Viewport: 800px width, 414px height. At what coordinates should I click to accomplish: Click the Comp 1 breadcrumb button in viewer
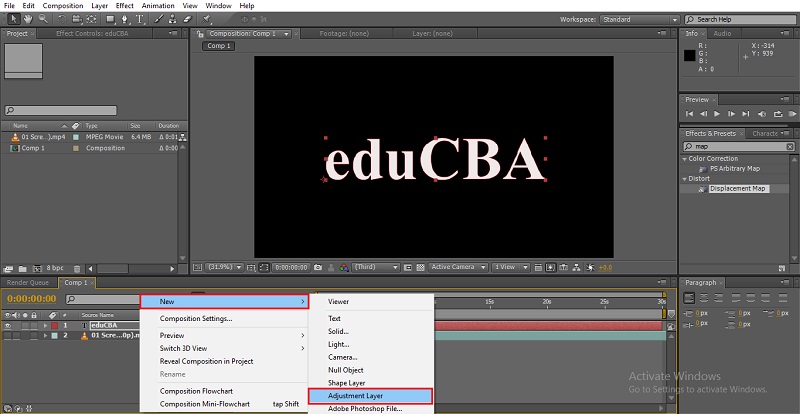pos(218,46)
